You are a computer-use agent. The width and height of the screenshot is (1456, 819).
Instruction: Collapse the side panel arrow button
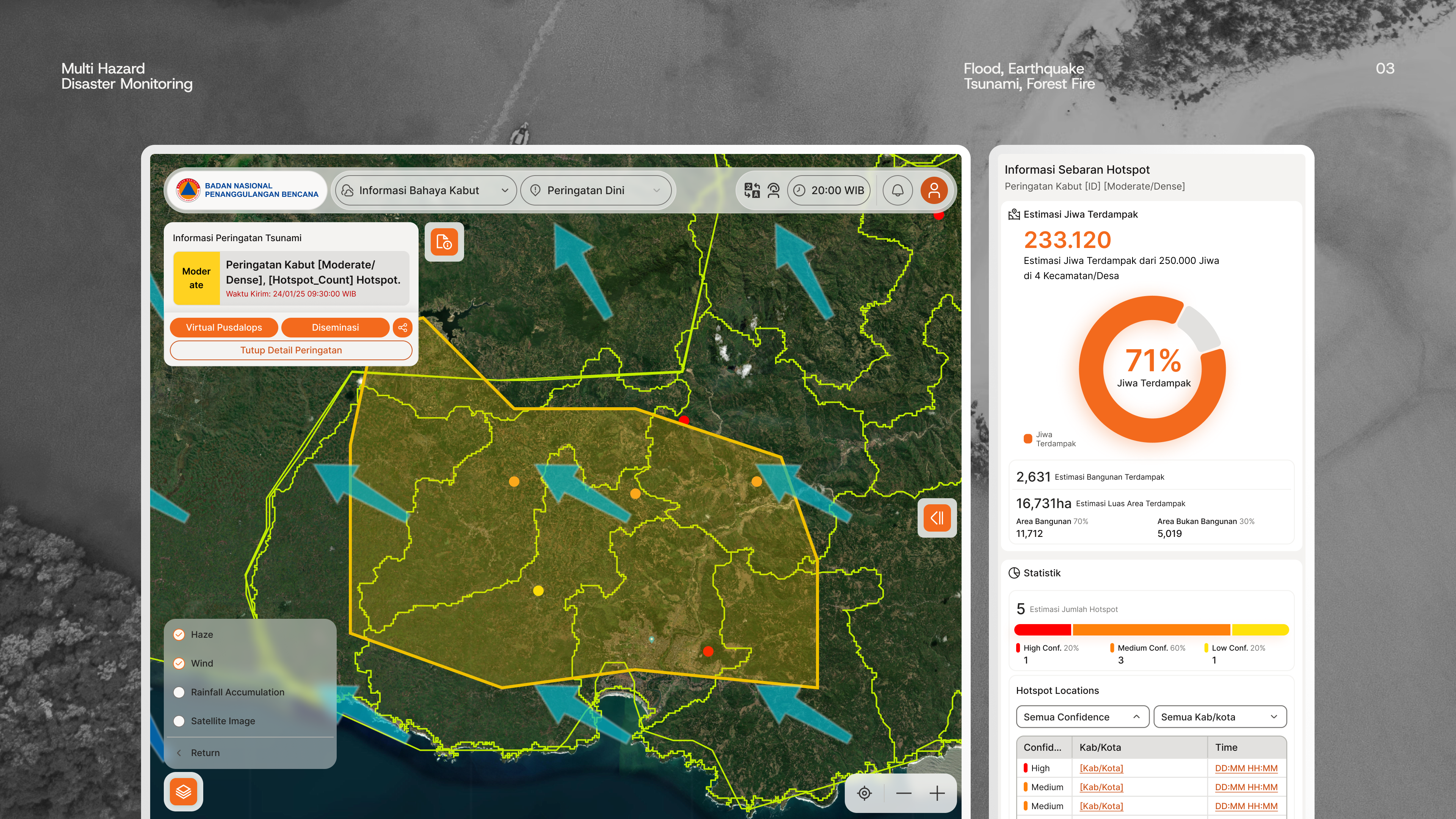937,518
